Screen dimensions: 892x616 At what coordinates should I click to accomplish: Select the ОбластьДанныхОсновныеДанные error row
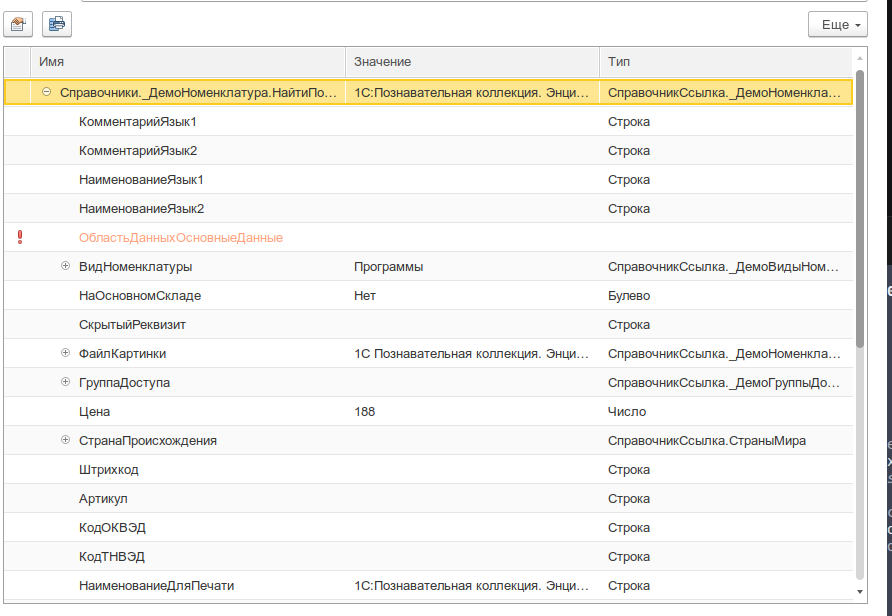[428, 238]
